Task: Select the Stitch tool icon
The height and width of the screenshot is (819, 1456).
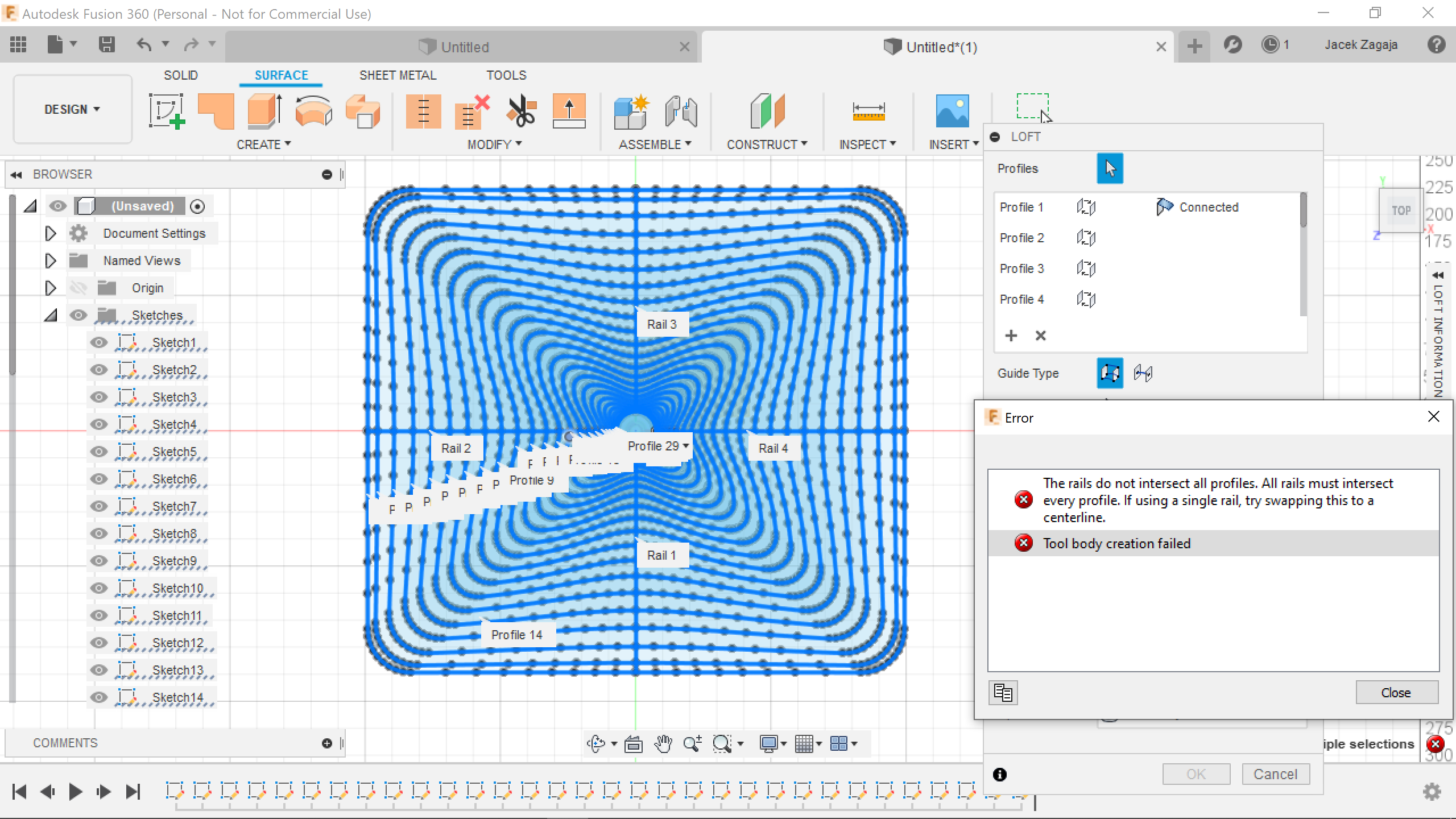Action: click(x=424, y=111)
